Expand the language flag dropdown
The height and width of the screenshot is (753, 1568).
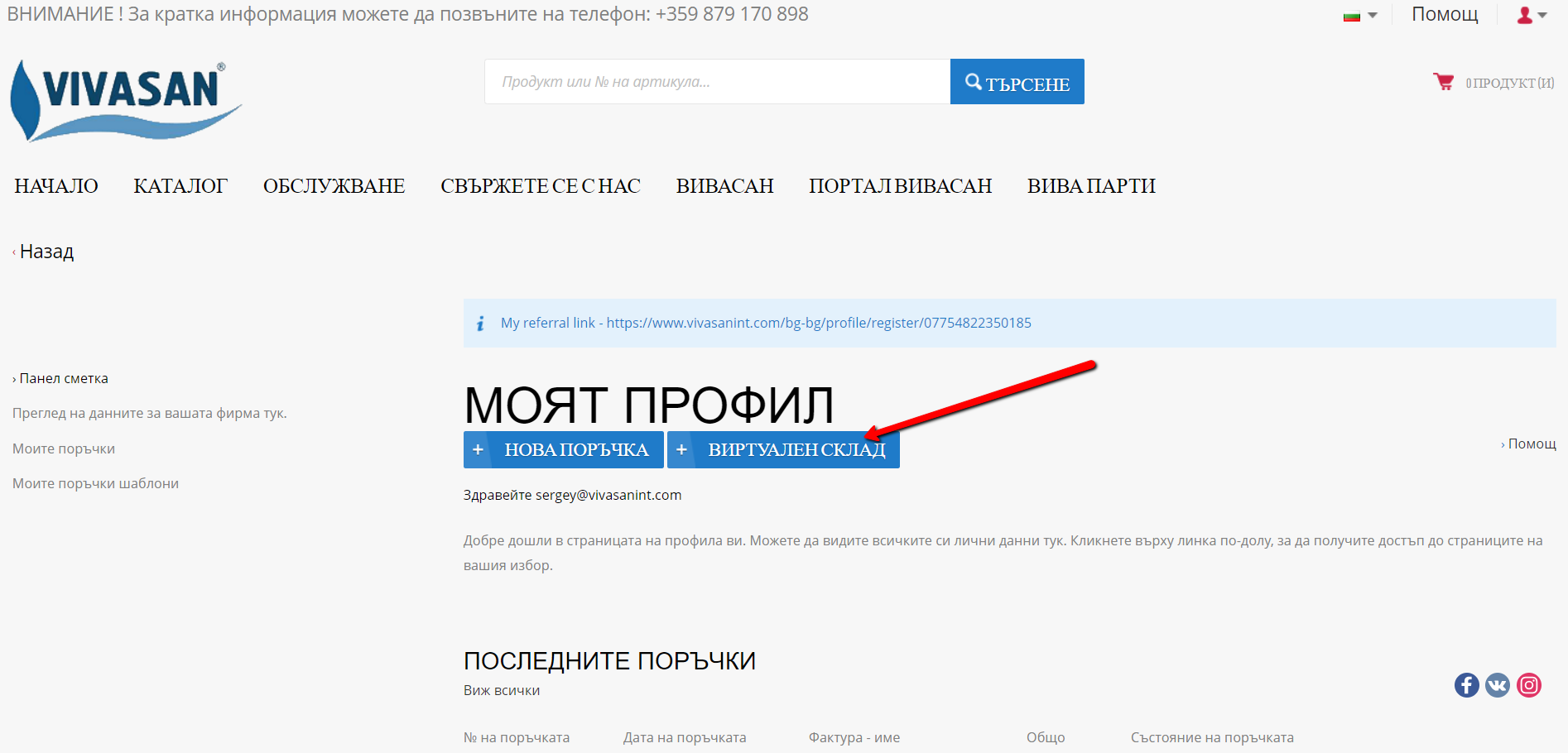(1360, 15)
